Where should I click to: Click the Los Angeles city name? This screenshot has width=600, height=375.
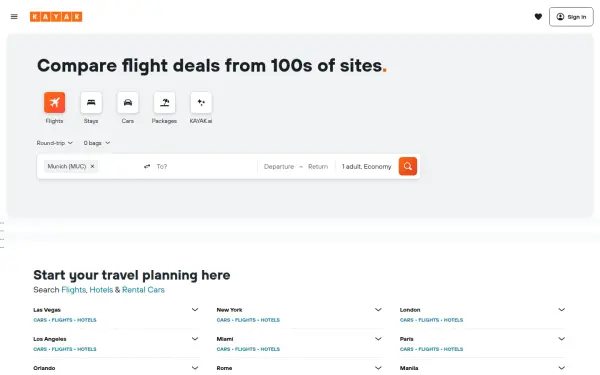pos(50,339)
